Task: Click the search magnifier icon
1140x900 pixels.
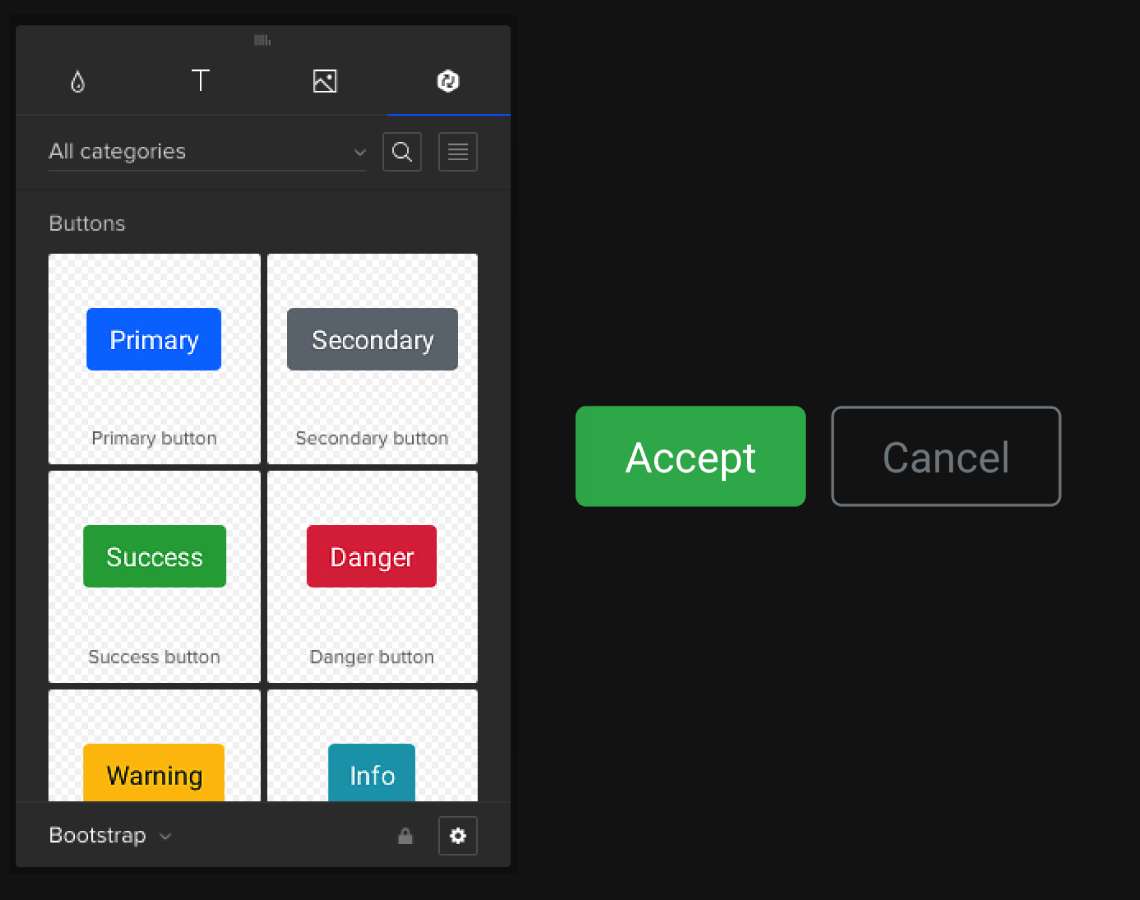Action: 402,152
